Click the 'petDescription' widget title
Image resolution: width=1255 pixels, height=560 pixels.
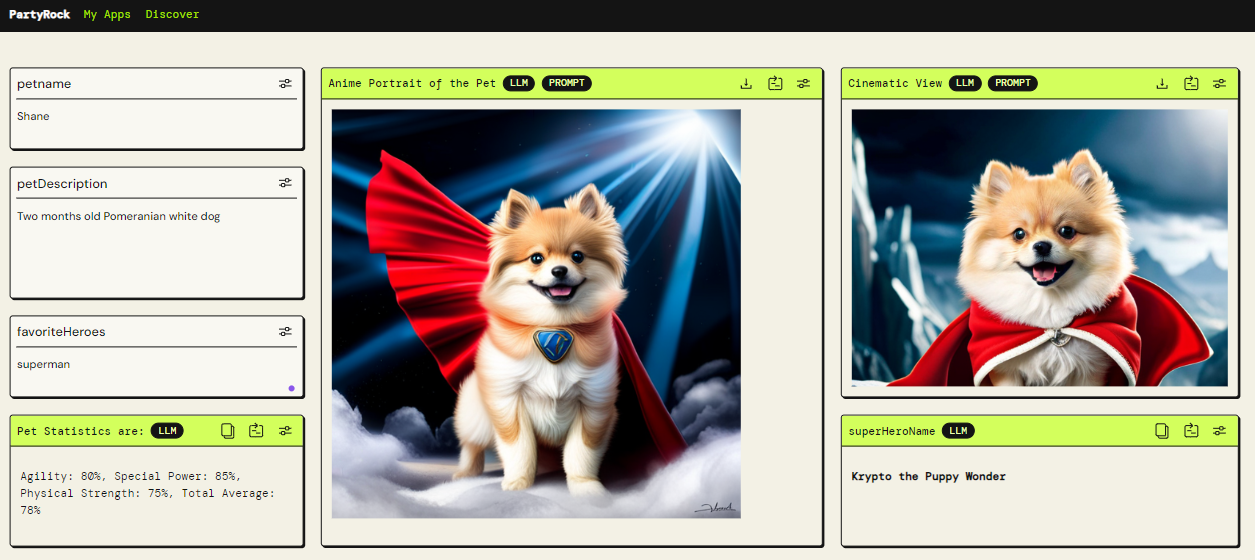[x=62, y=184]
